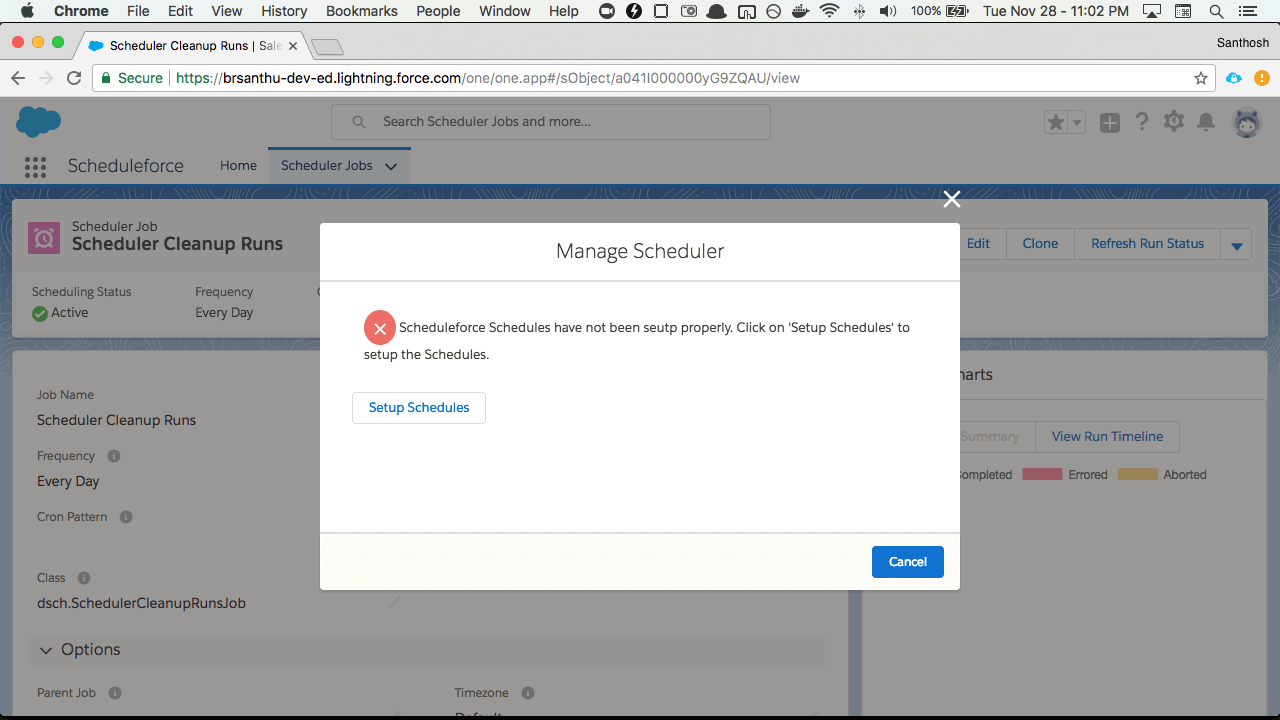This screenshot has width=1280, height=720.
Task: Open the Chrome Bookmarks menu
Action: pyautogui.click(x=361, y=11)
